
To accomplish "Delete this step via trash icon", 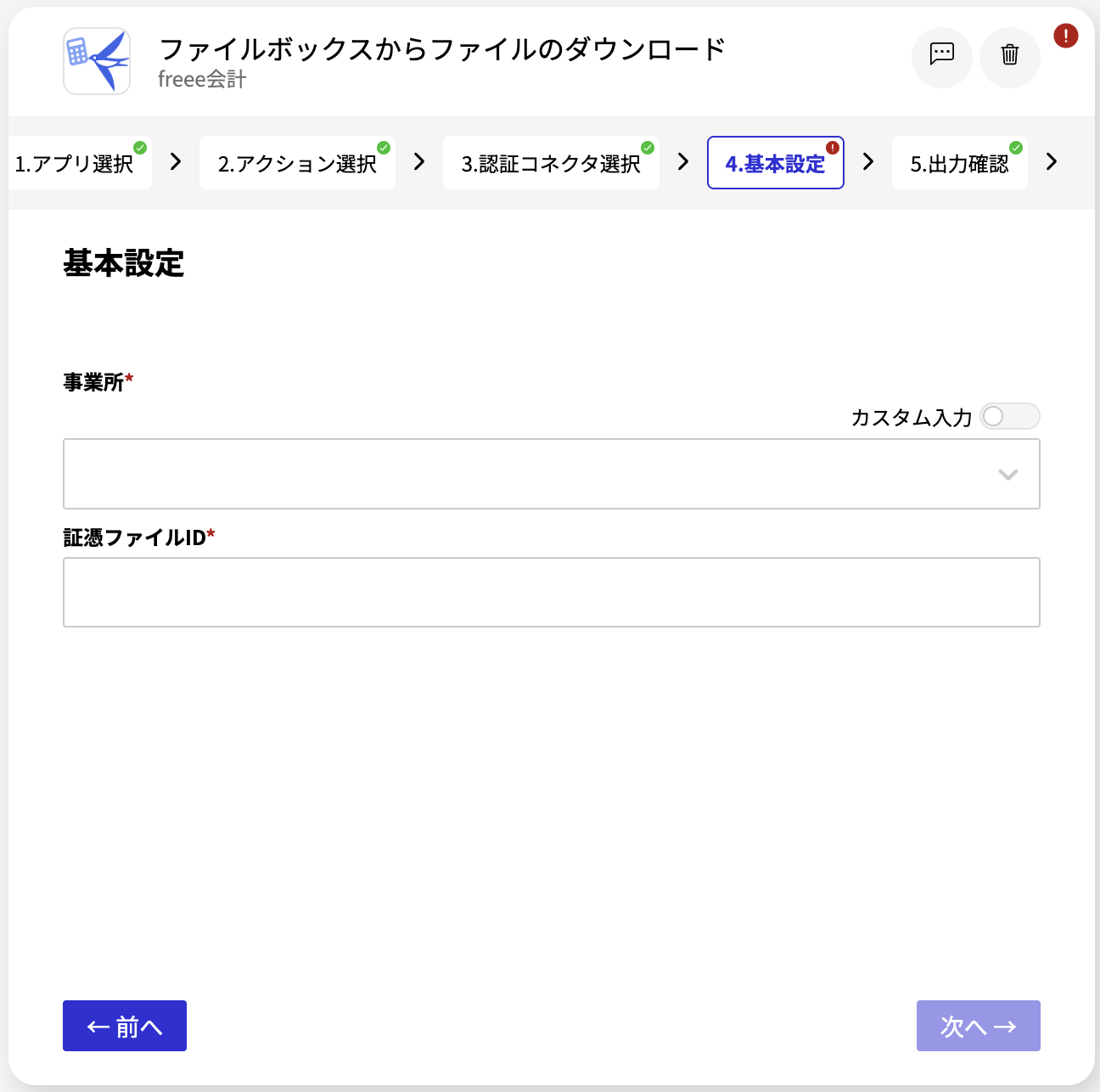I will 1010,57.
